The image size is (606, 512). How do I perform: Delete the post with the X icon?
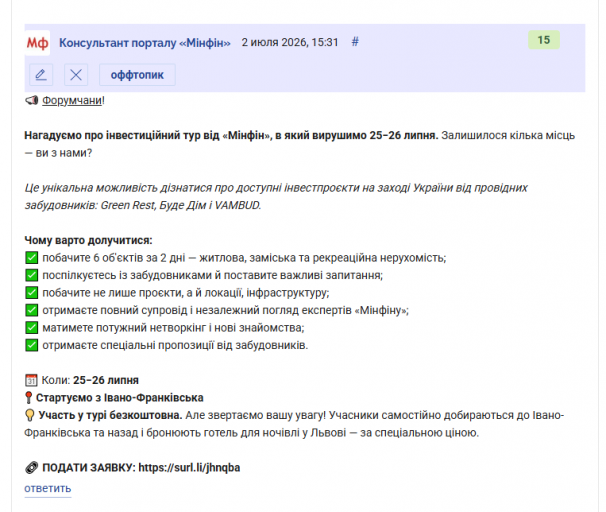pos(76,75)
